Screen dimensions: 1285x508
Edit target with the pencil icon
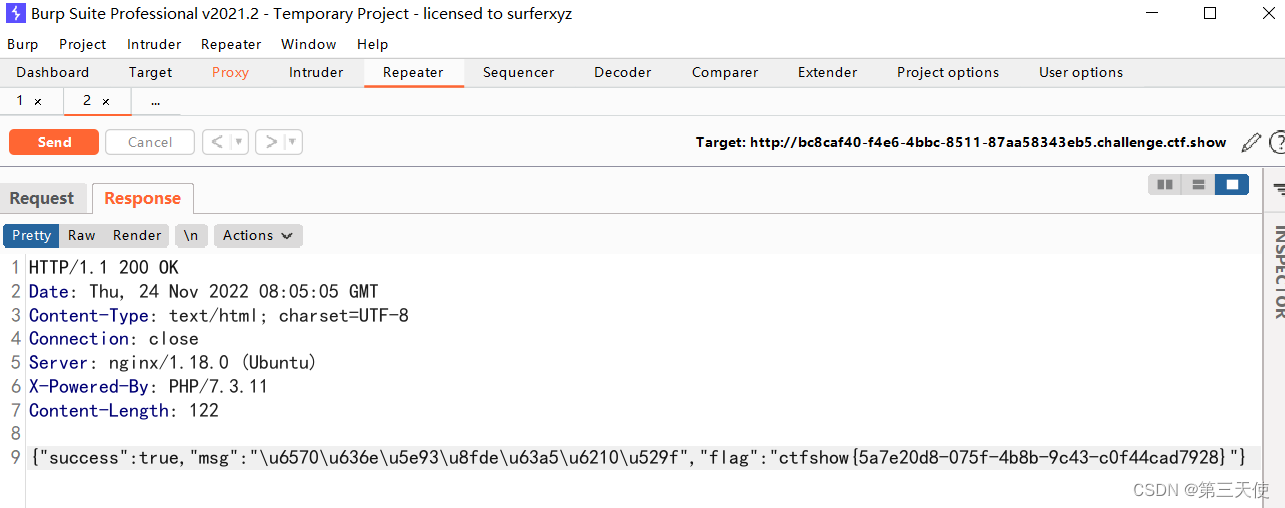(1251, 142)
